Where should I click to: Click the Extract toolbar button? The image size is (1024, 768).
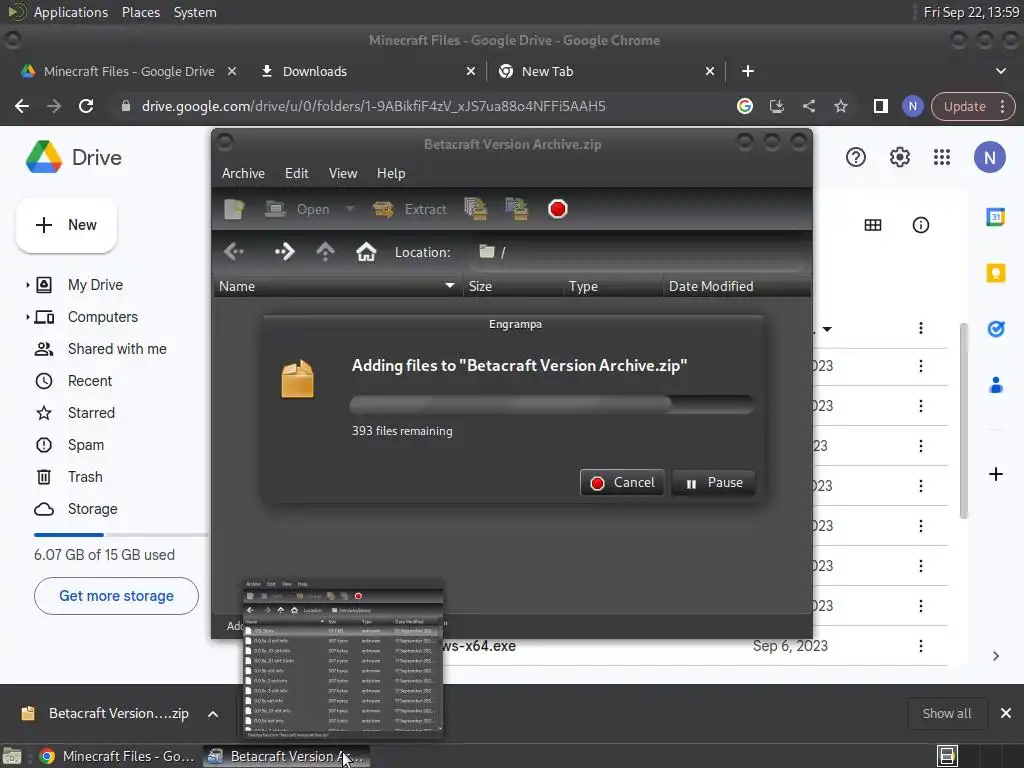409,209
